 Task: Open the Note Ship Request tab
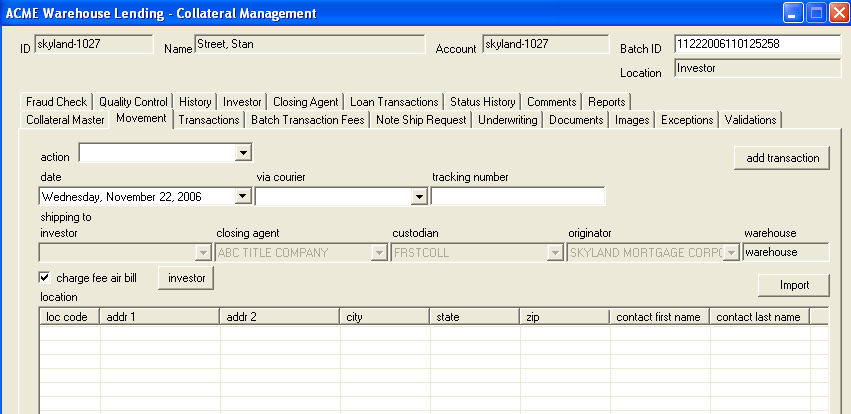point(421,120)
